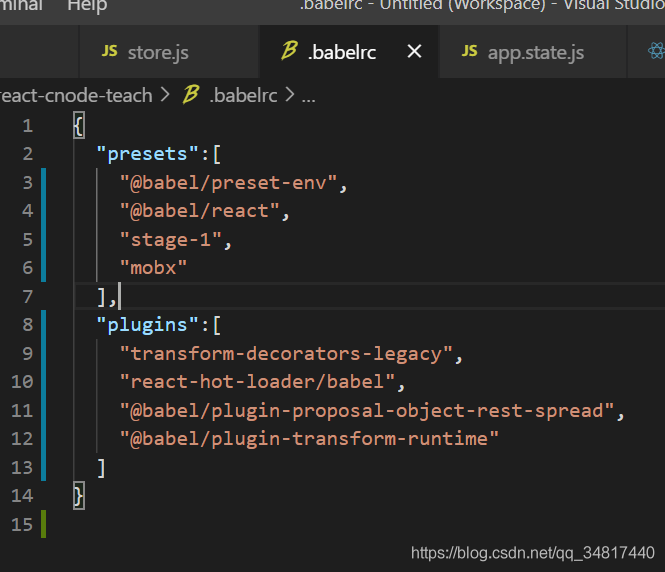Switch to the app.state.js tab
665x572 pixels.
click(533, 52)
